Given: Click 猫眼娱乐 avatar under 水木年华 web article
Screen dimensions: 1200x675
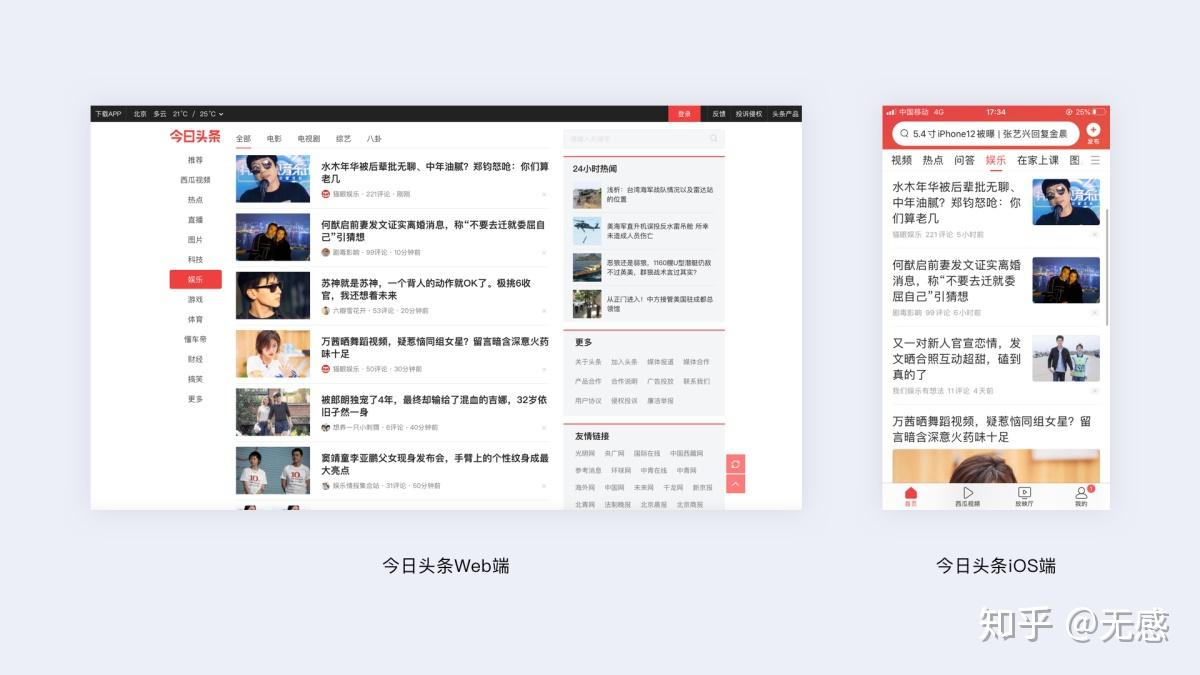Looking at the screenshot, I should click(325, 194).
